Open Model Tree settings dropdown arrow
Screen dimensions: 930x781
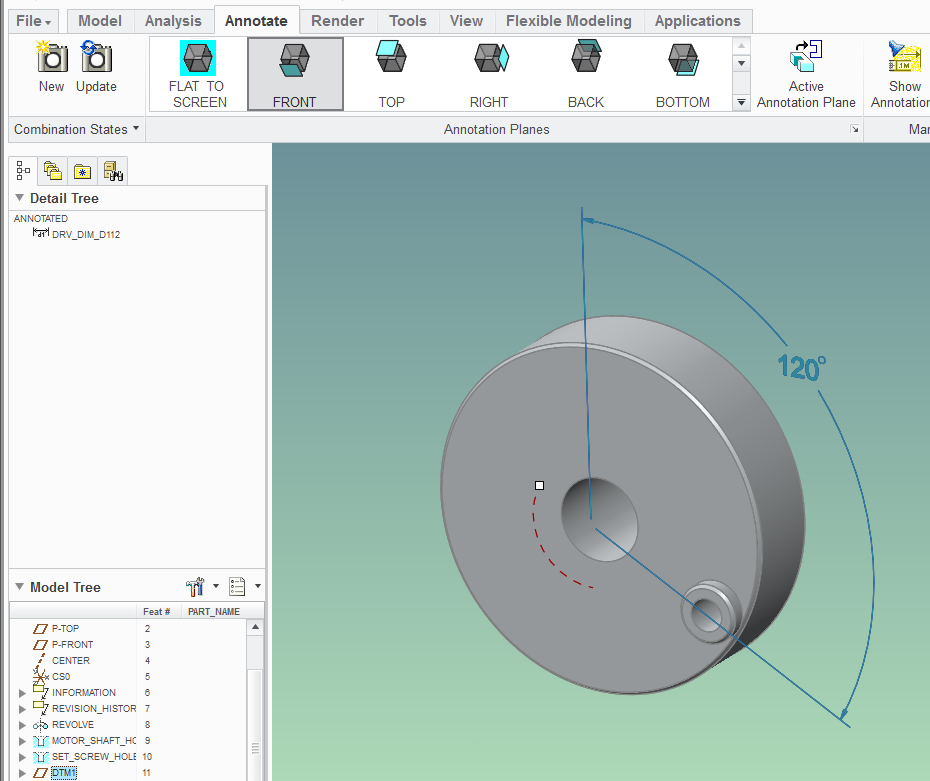[x=216, y=586]
